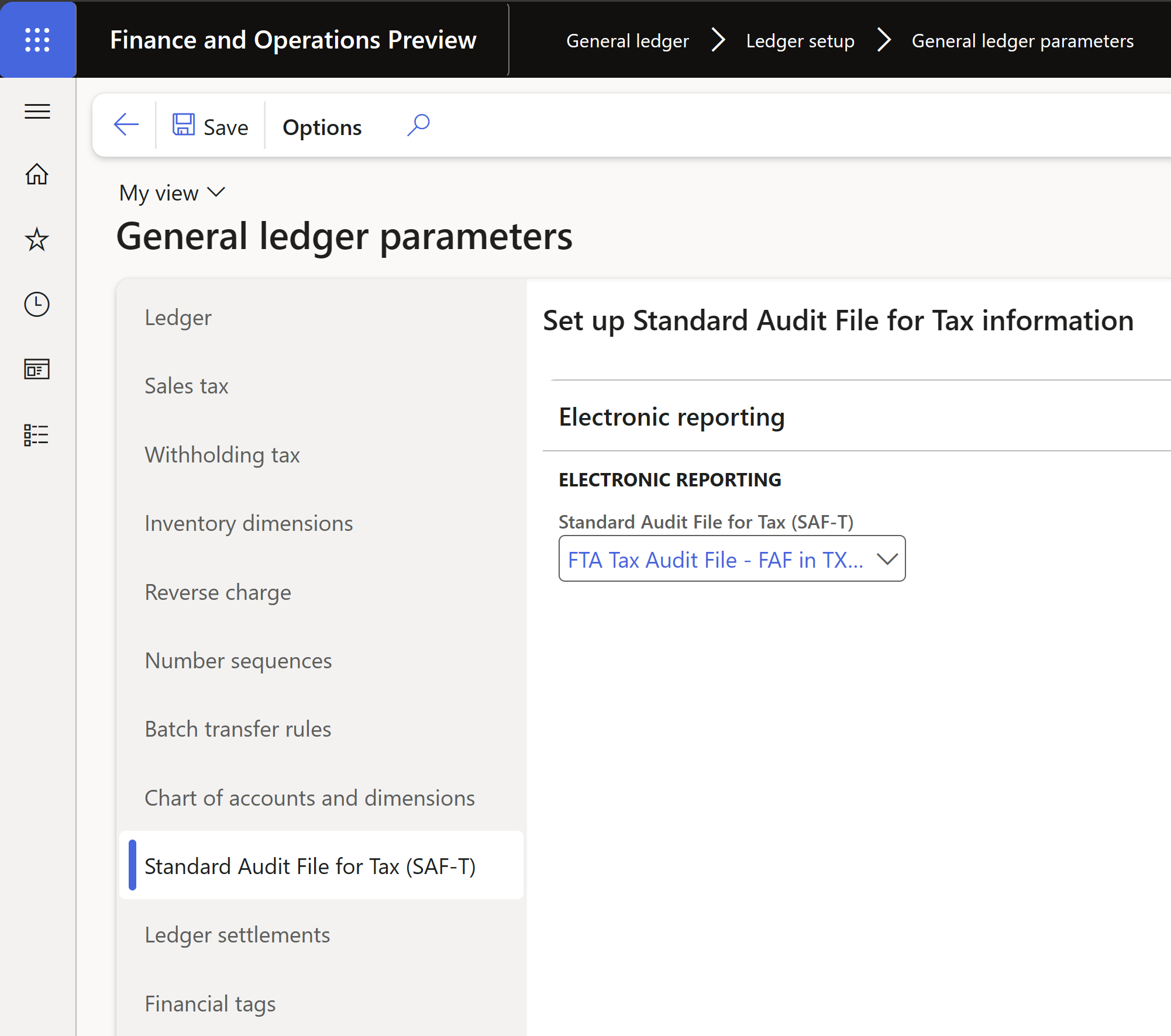Screen dimensions: 1171x1036
Task: Open Modules list icon in sidebar
Action: pyautogui.click(x=37, y=434)
